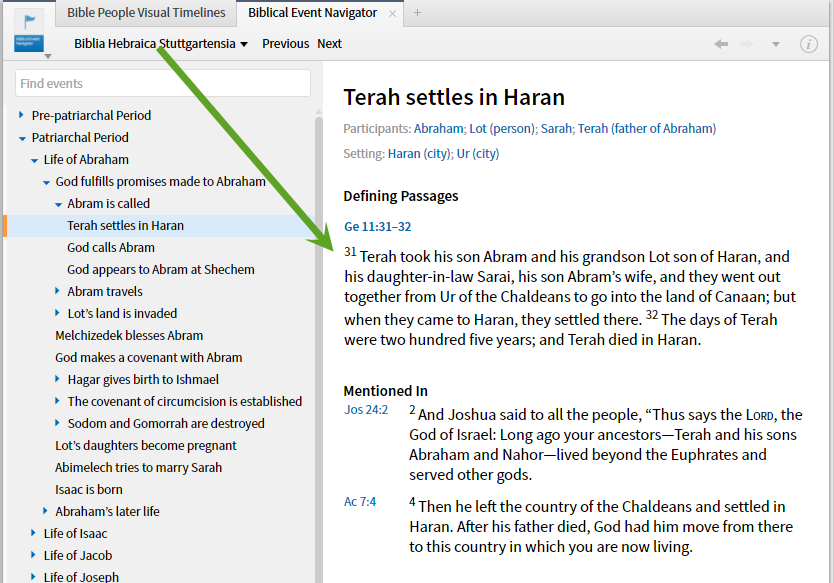Click the Previous button
The image size is (834, 583).
tap(285, 44)
